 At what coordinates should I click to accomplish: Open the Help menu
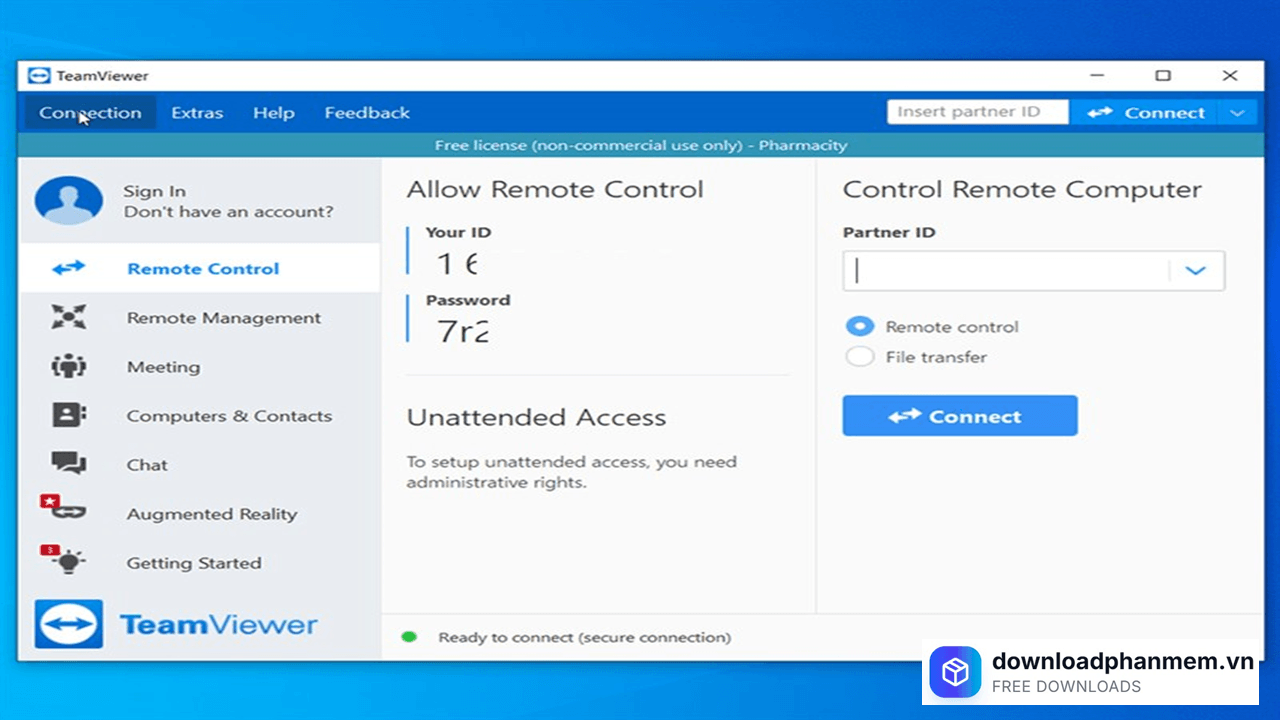coord(274,113)
